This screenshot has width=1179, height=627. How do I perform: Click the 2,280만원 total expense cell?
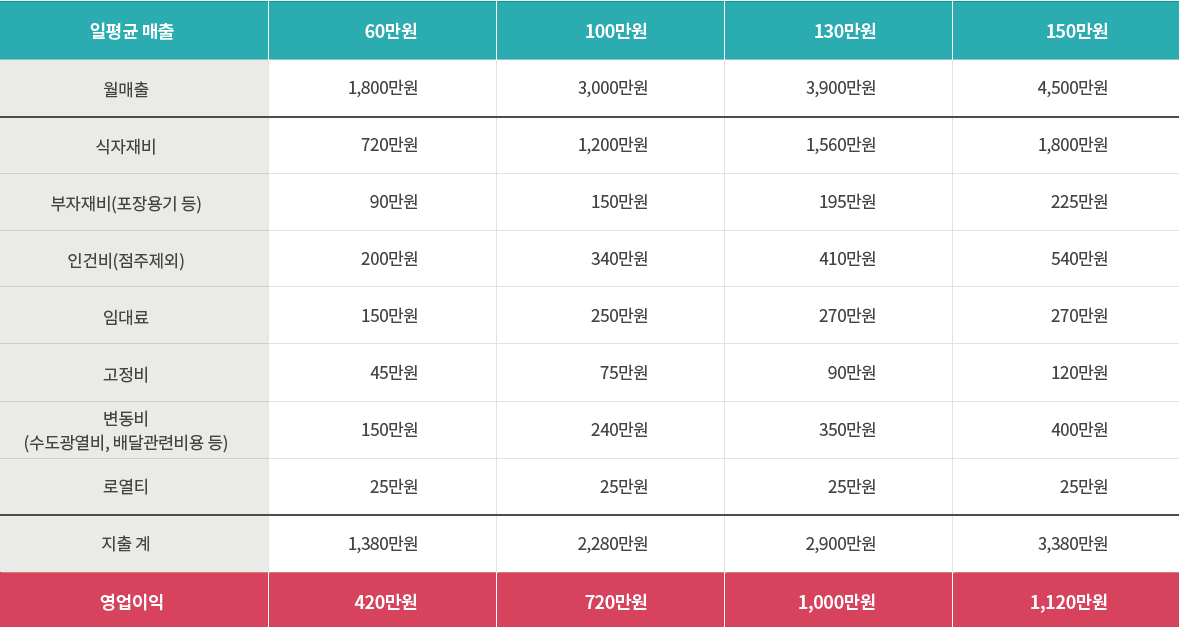tap(611, 544)
